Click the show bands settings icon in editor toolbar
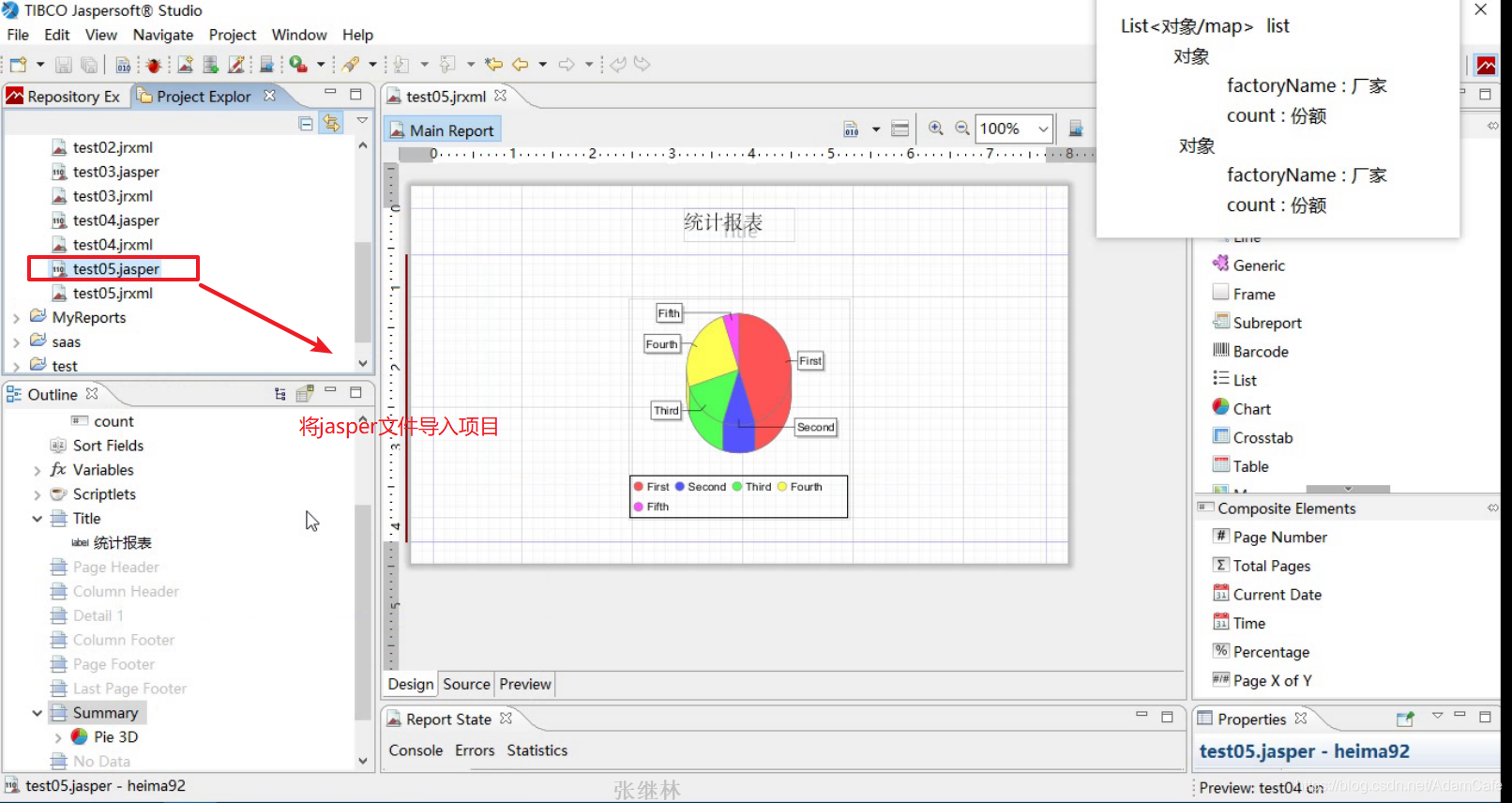The width and height of the screenshot is (1512, 803). tap(900, 129)
